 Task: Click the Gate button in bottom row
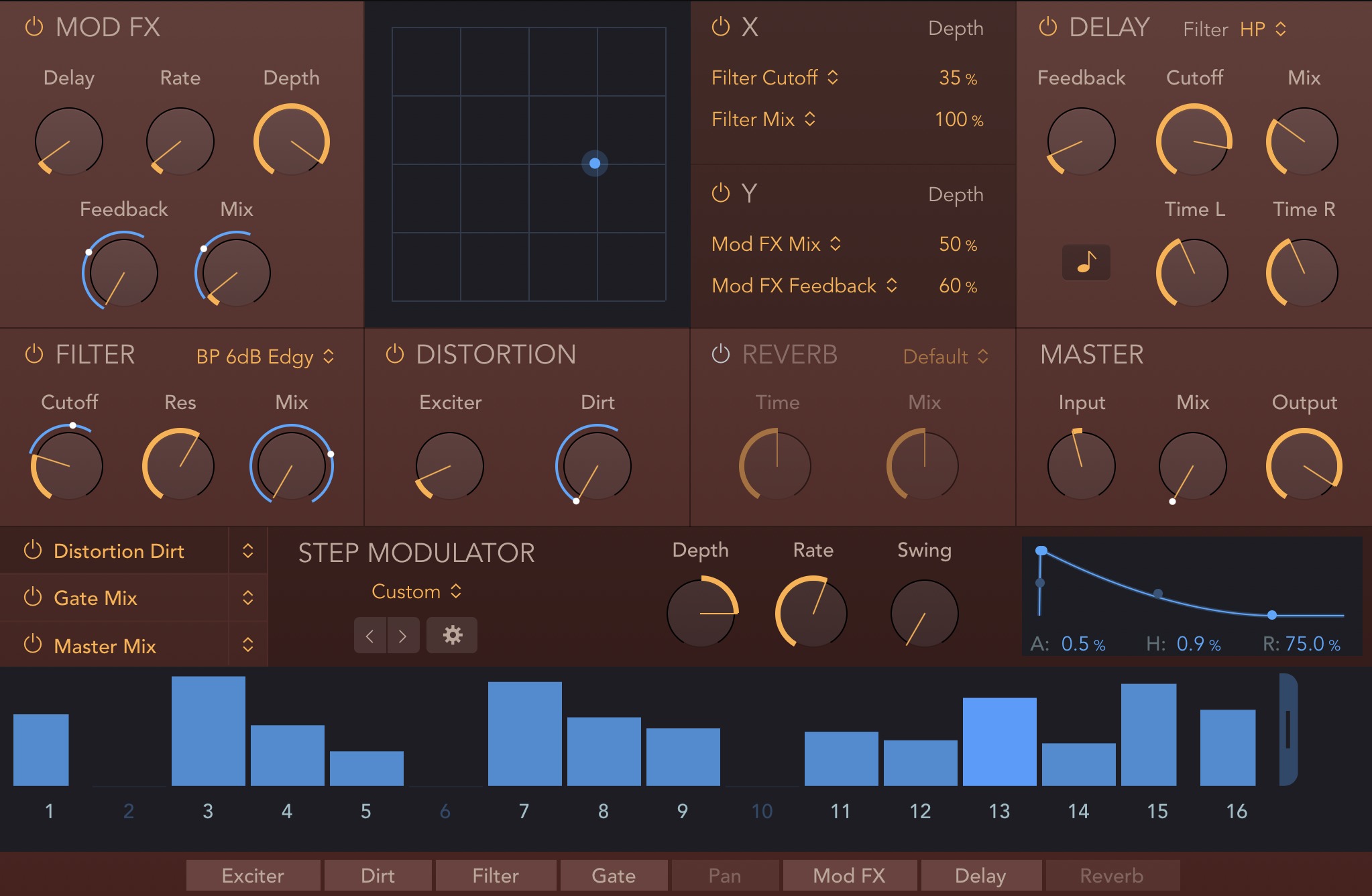coord(613,875)
